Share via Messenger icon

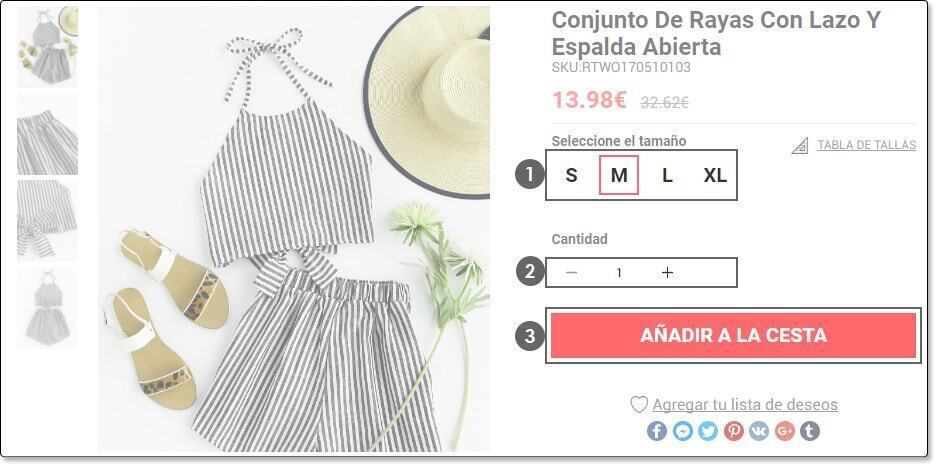tap(683, 431)
